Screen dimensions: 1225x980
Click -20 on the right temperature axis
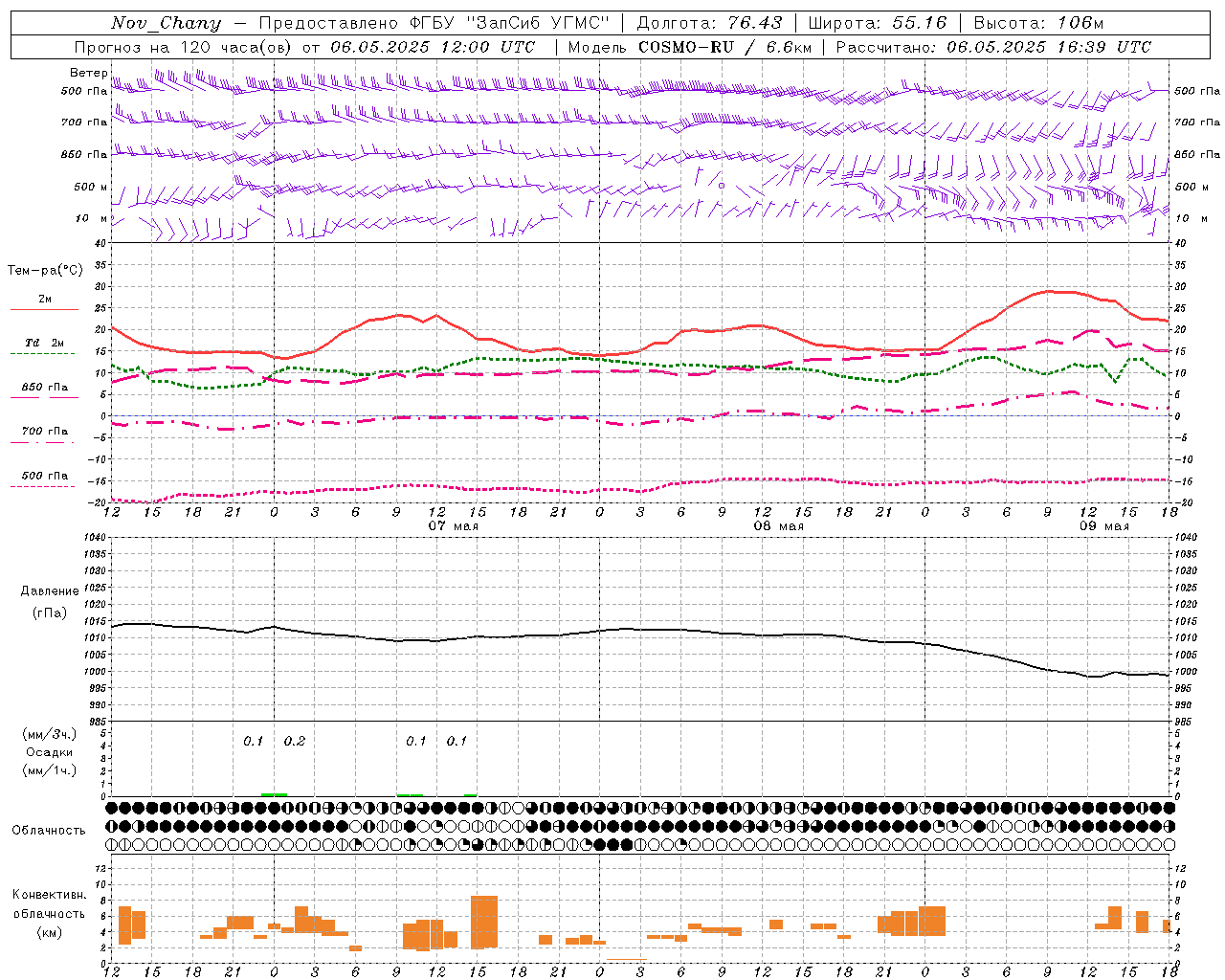click(x=1182, y=502)
